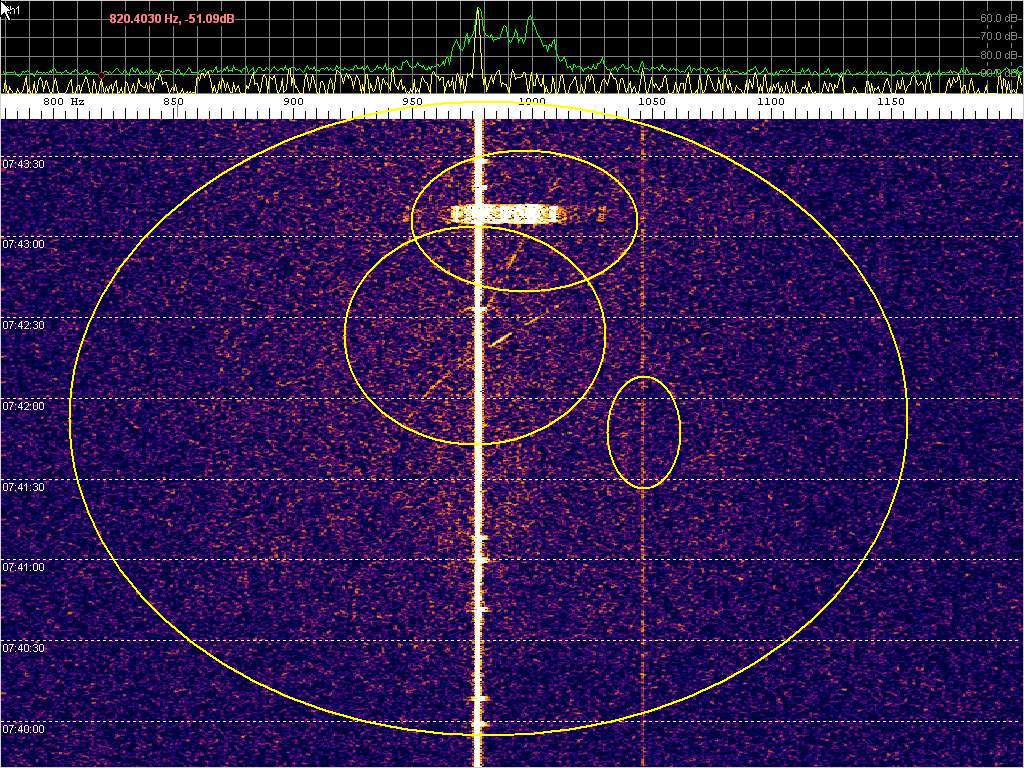Click the tallest spectrum peak in top graph
This screenshot has width=1024, height=768.
click(479, 14)
